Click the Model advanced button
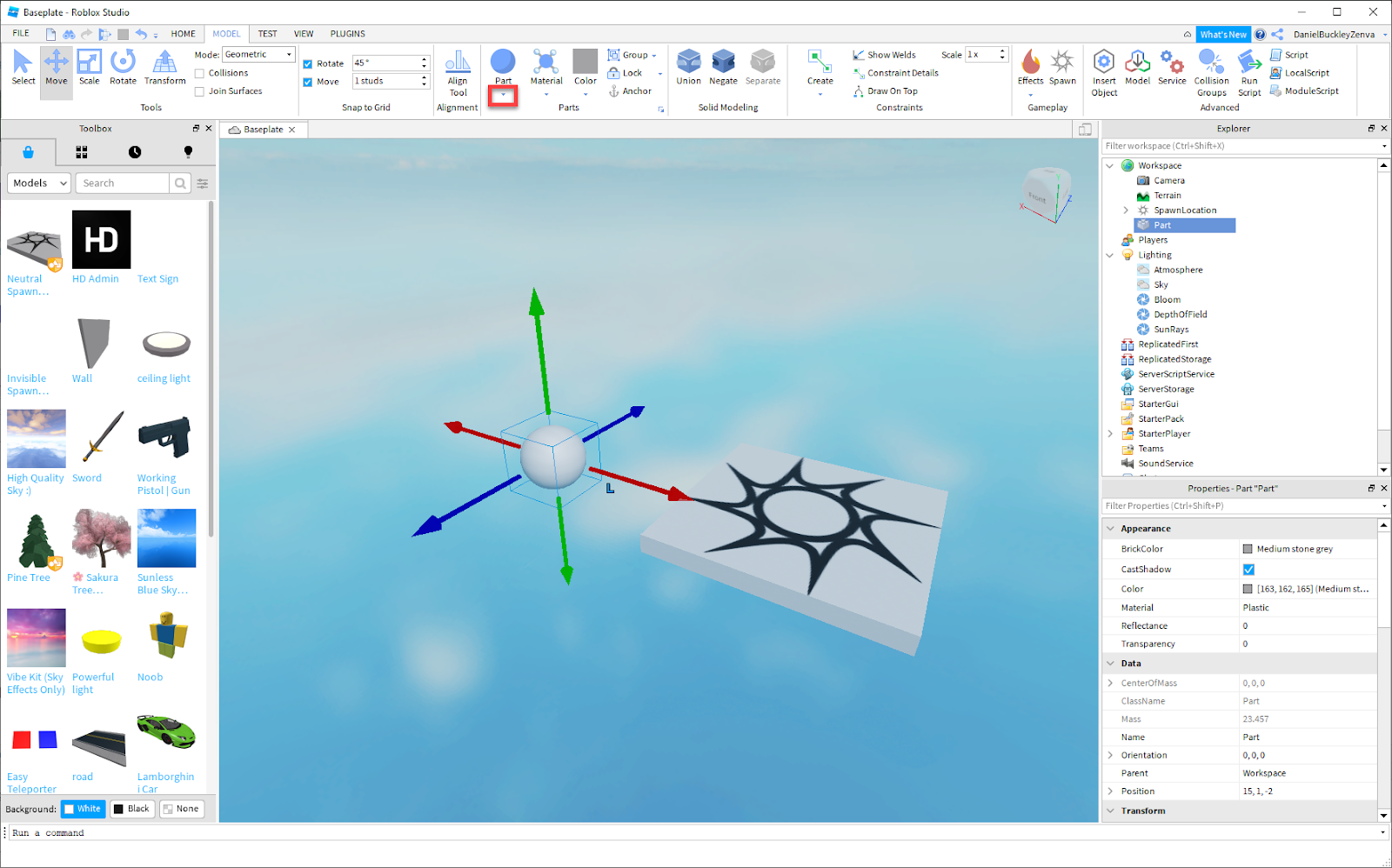1392x868 pixels. [x=1137, y=68]
